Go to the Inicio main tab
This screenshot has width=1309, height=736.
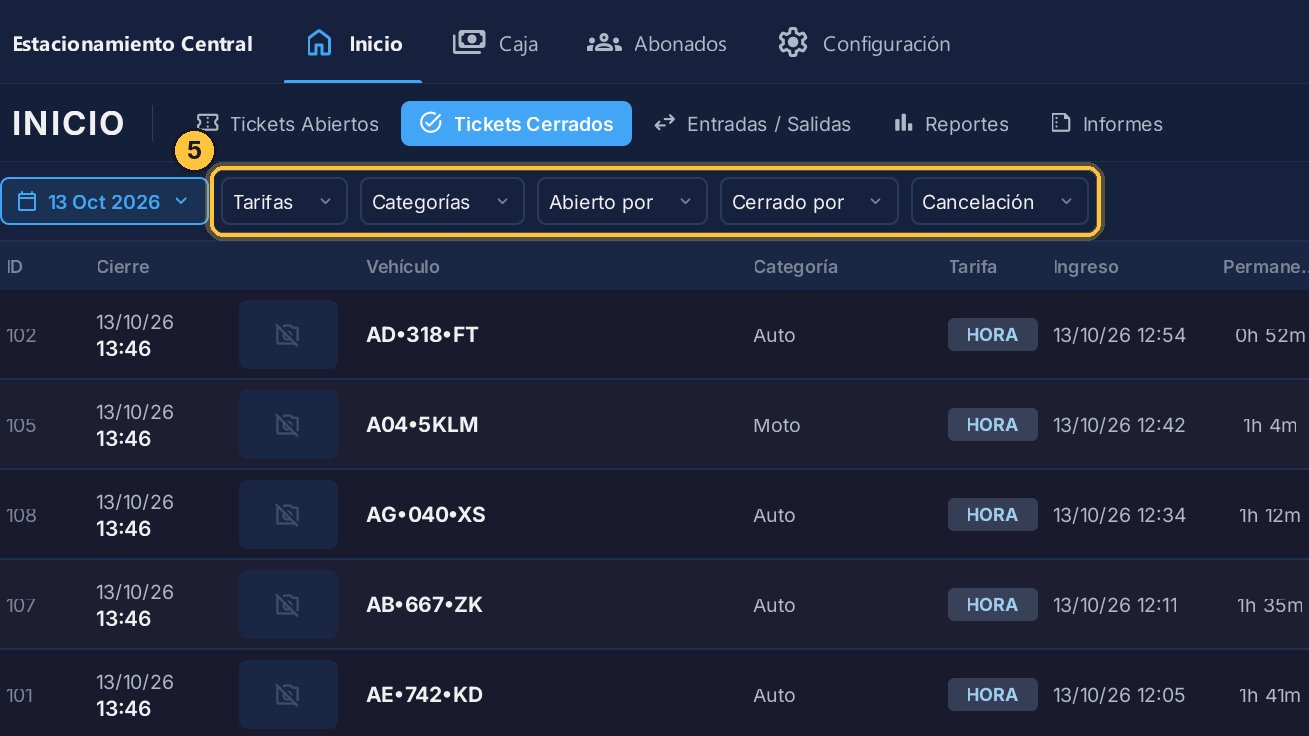coord(353,44)
